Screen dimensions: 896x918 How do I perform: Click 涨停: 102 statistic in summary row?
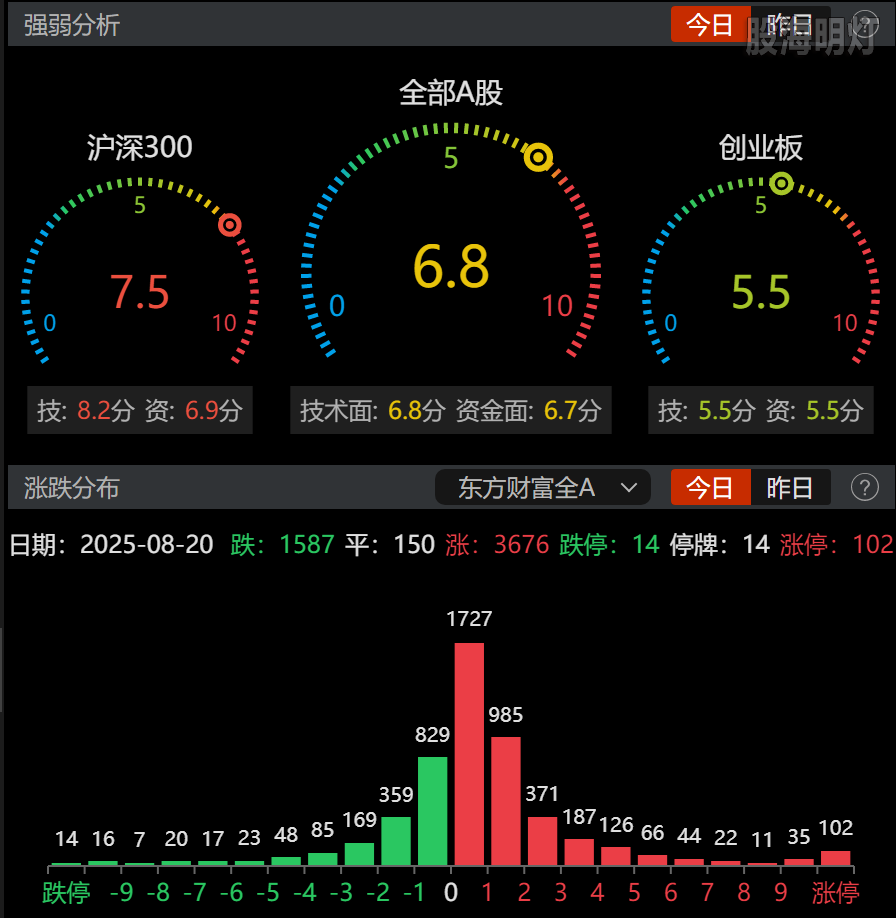click(836, 544)
